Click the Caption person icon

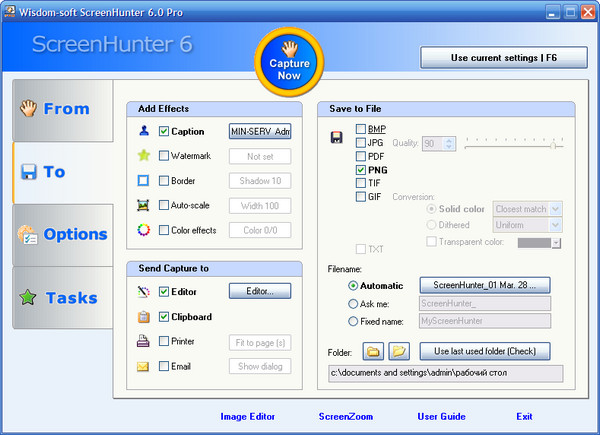click(143, 131)
